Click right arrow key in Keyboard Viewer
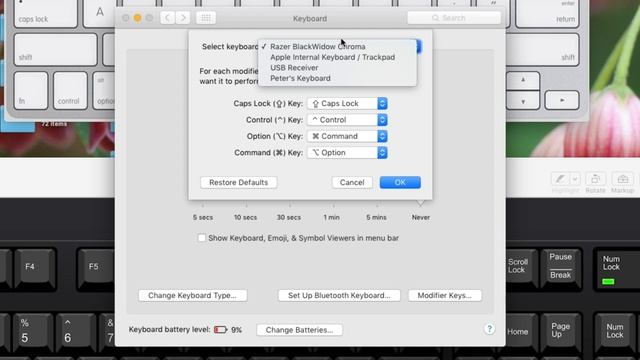The height and width of the screenshot is (360, 640). pos(562,100)
